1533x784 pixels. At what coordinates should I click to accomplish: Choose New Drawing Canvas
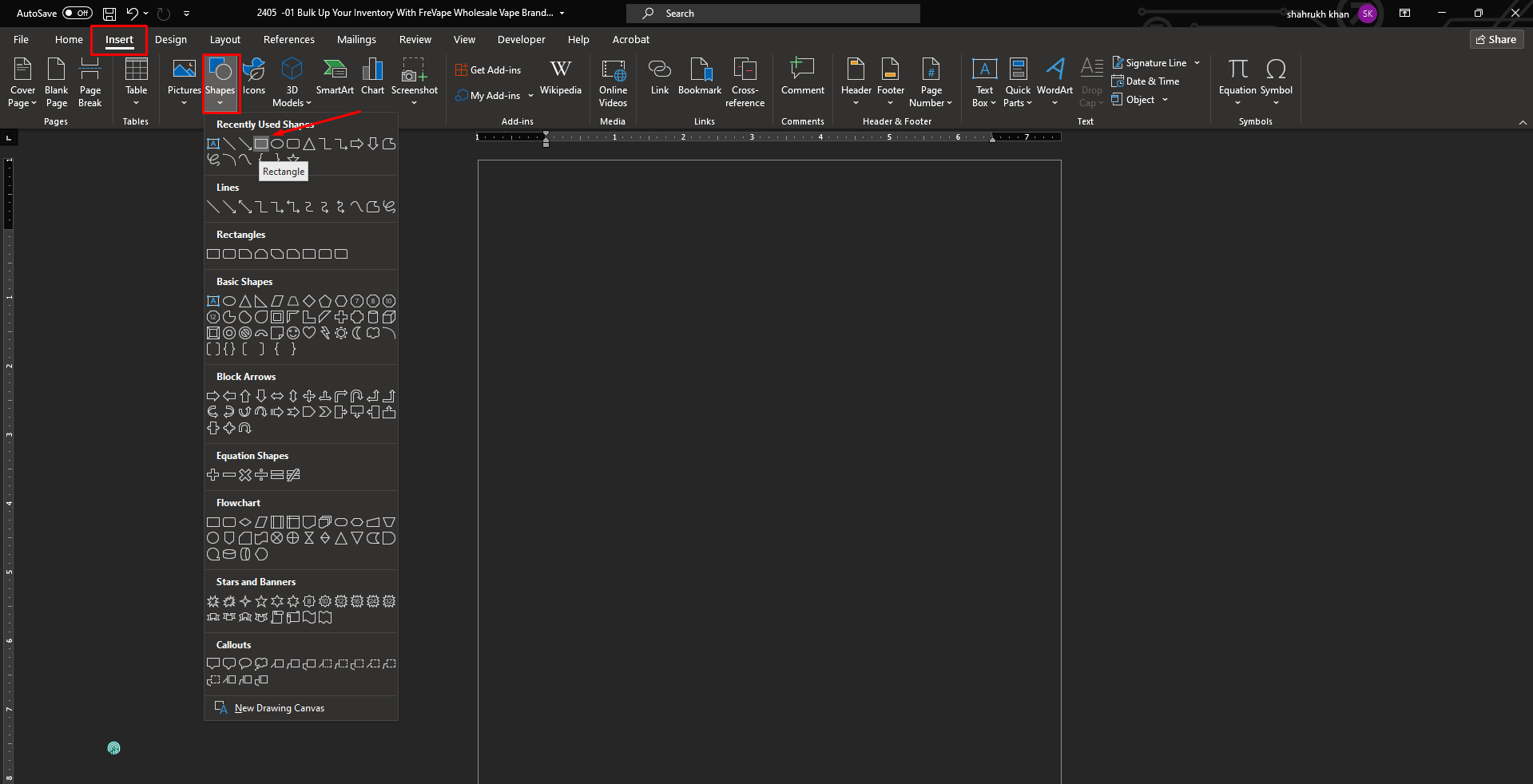(x=279, y=708)
